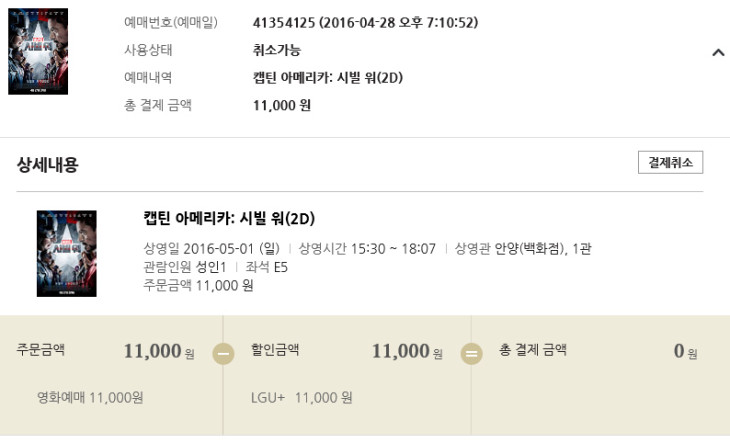
Task: Click the equals circle icon before total
Action: coord(470,353)
